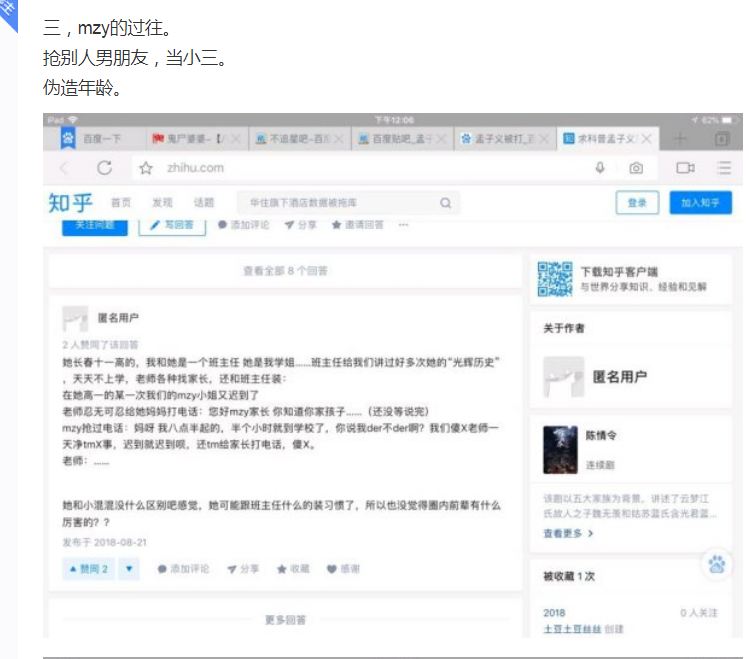Click the 写回答 button
This screenshot has width=749, height=659.
[172, 226]
